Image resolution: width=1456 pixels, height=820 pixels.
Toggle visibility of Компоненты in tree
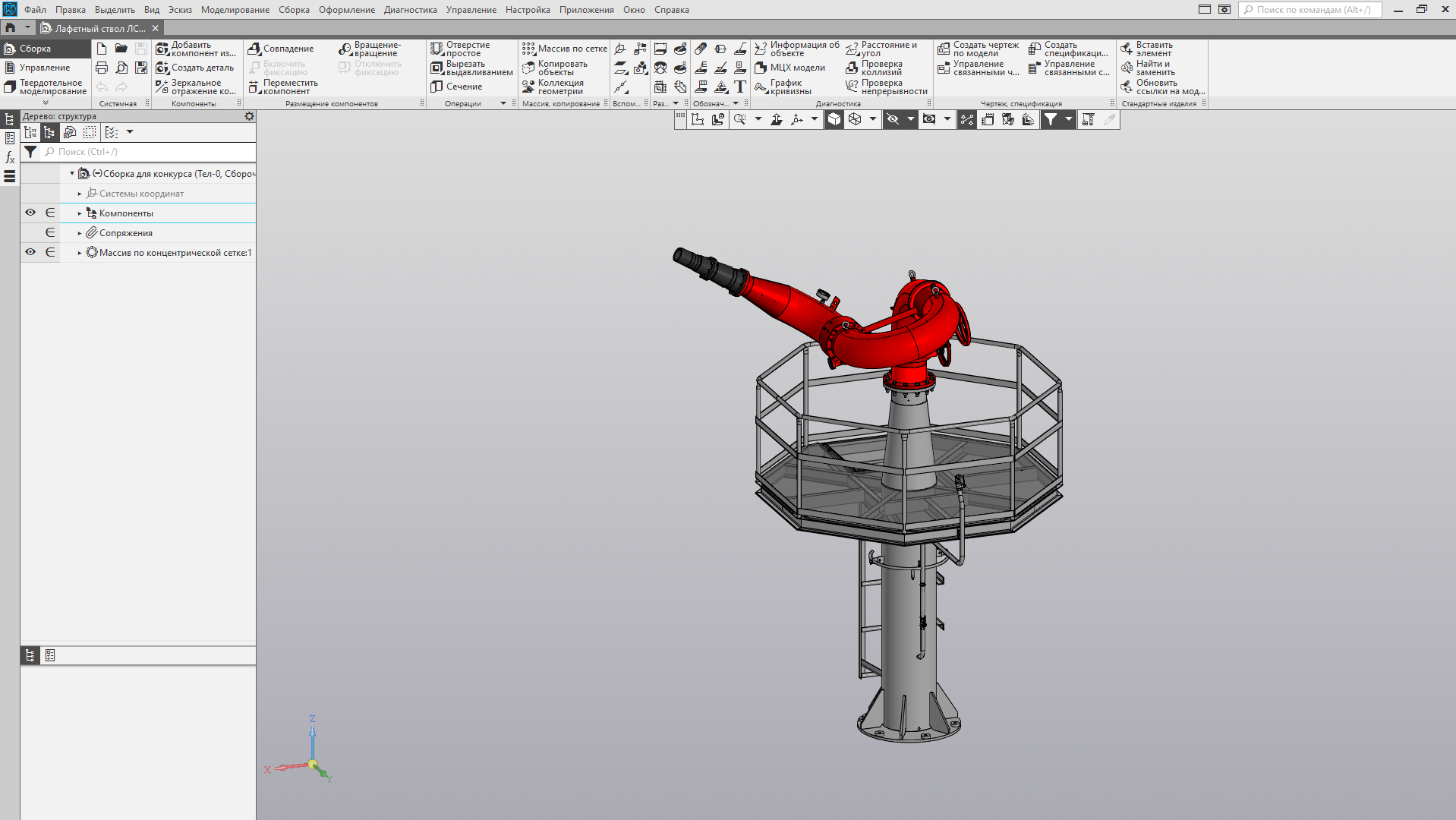30,213
